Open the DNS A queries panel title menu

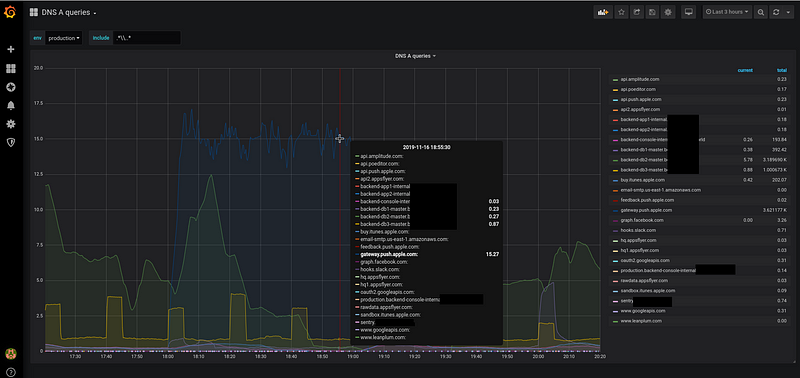tap(415, 56)
